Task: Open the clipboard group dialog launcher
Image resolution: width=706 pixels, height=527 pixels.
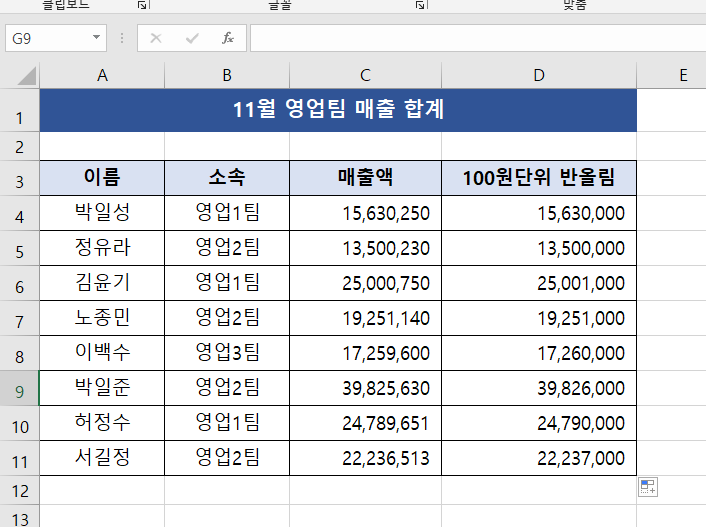Action: tap(144, 5)
